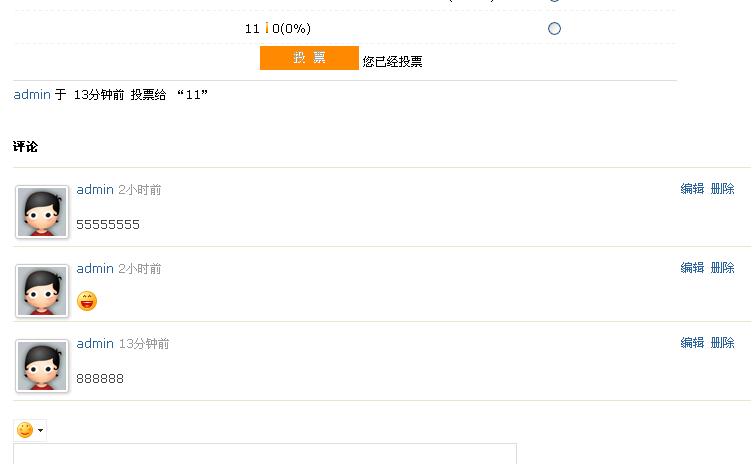Image resolution: width=754 pixels, height=464 pixels.
Task: Click avatar of the laughing emoji comment
Action: (42, 291)
